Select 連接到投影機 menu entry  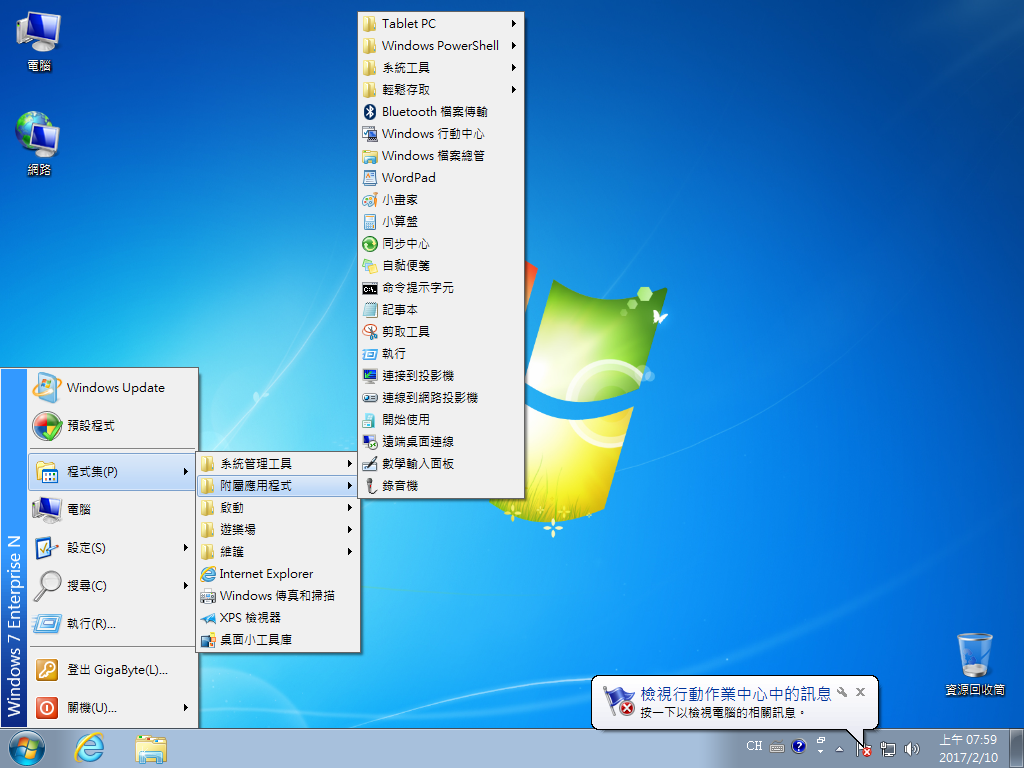tap(441, 376)
